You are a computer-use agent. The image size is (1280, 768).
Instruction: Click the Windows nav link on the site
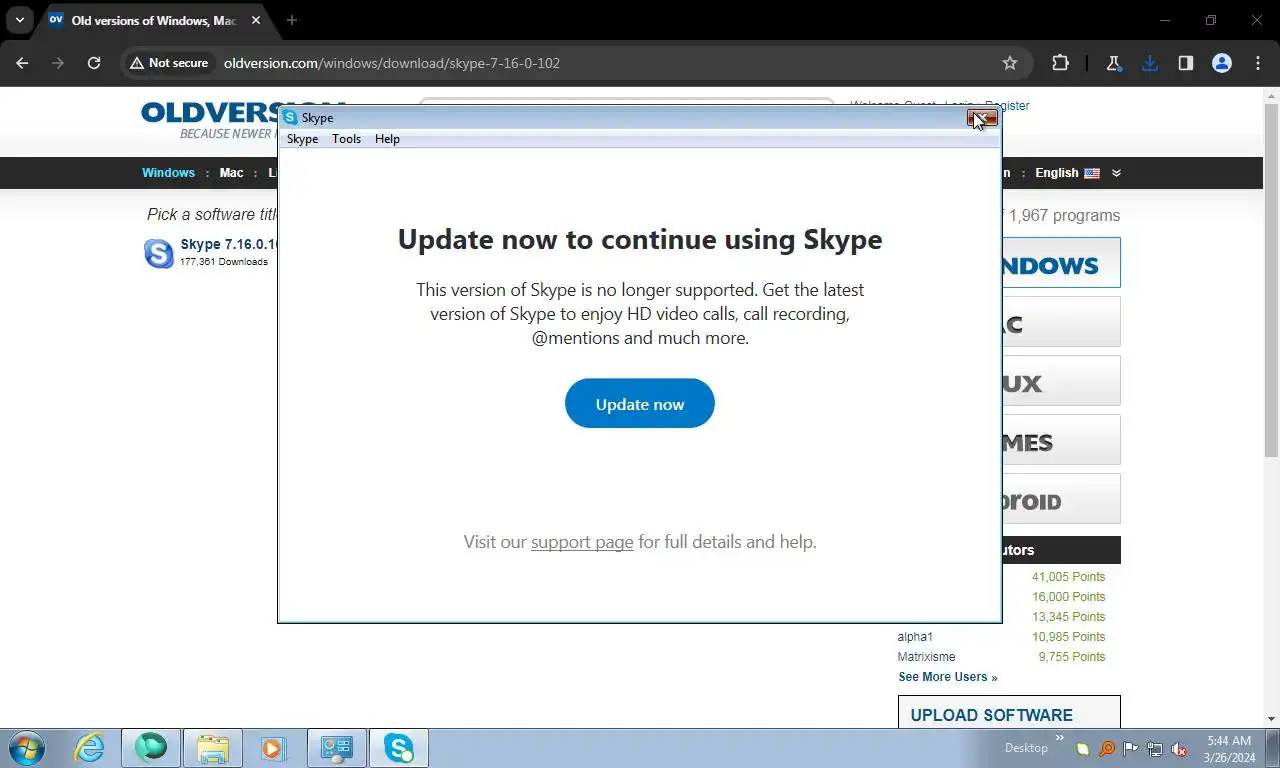[x=168, y=173]
